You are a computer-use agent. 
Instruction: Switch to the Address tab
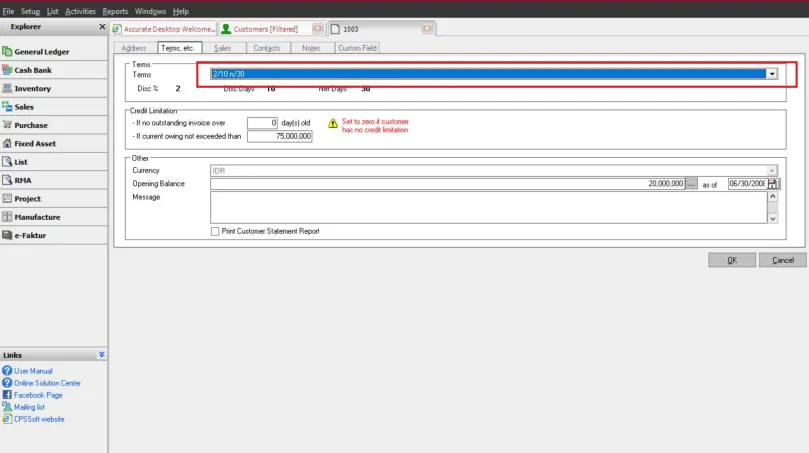click(x=133, y=48)
